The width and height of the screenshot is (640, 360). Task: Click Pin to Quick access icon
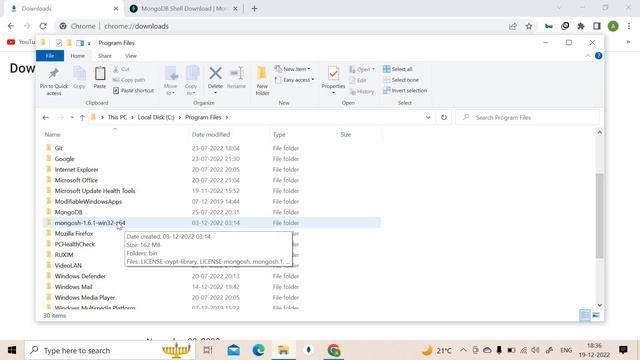53,74
